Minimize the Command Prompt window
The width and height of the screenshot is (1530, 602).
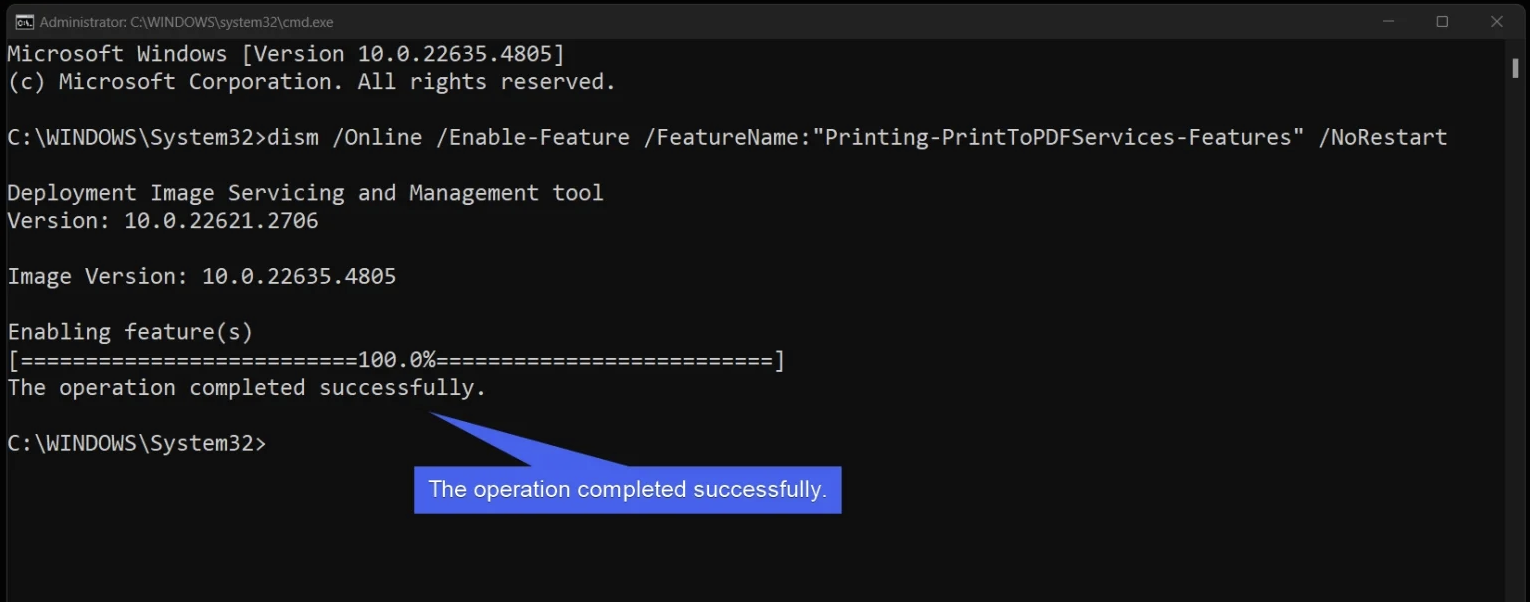pos(1387,21)
